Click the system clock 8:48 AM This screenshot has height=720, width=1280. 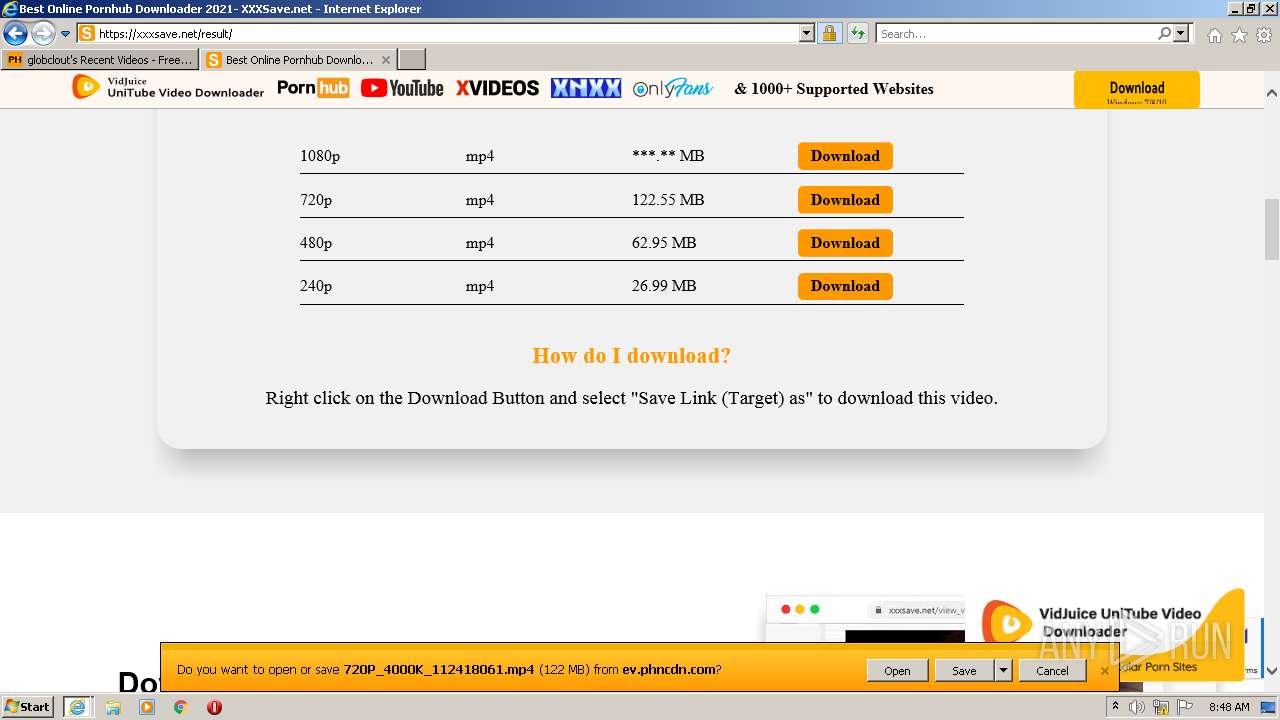(x=1229, y=707)
